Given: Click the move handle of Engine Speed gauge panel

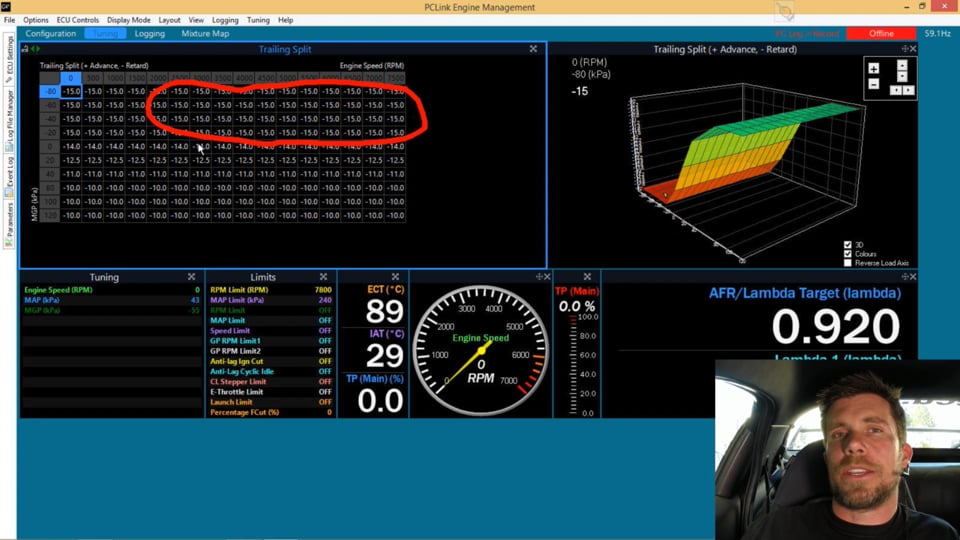Looking at the screenshot, I should 539,277.
